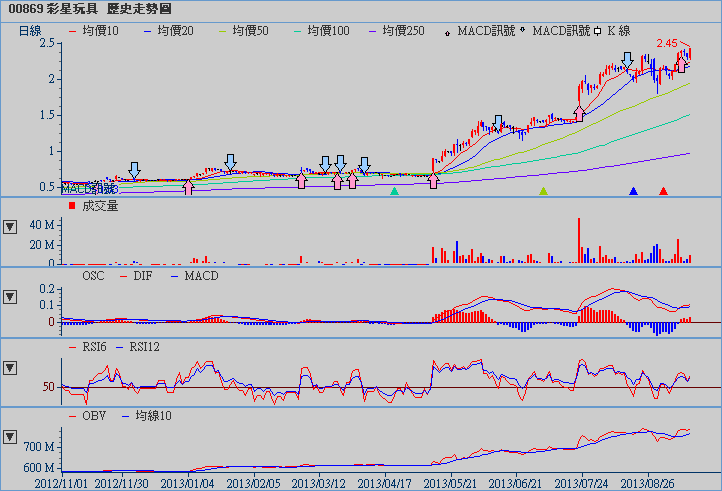Select the 日線 daily chart label

click(30, 31)
